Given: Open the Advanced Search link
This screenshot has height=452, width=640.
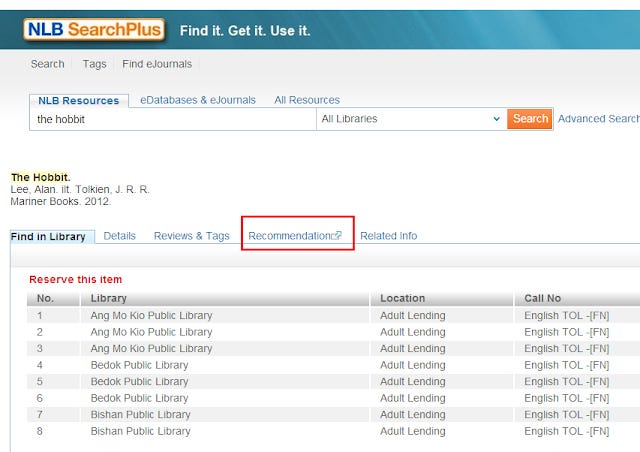Looking at the screenshot, I should tap(598, 119).
